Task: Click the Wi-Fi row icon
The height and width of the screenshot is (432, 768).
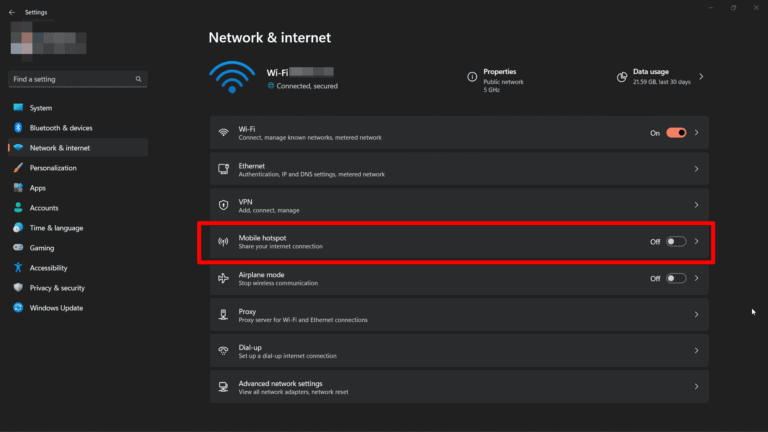Action: pos(223,132)
